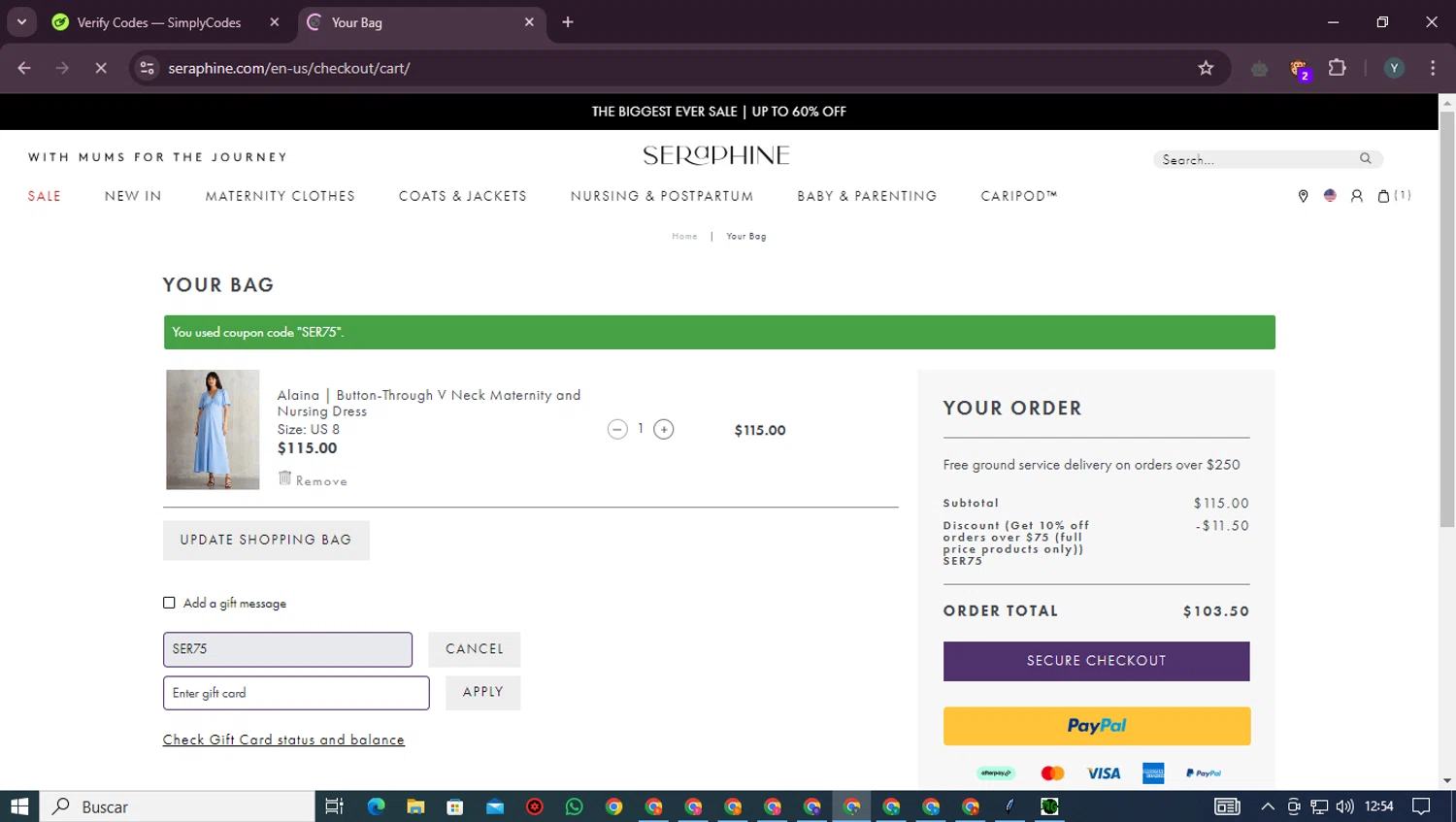This screenshot has width=1456, height=822.
Task: Click the Enter gift card field
Action: [x=296, y=693]
